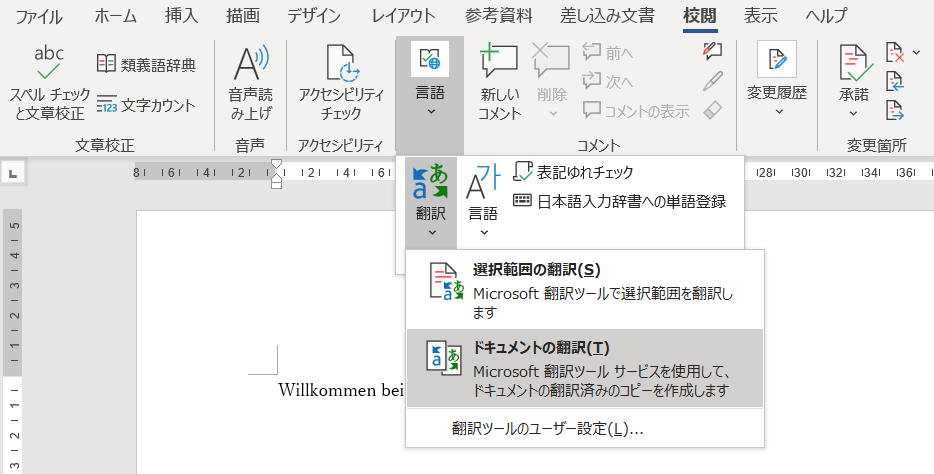Open the ヘルプ tab
Screen dimensions: 934x474
826,16
